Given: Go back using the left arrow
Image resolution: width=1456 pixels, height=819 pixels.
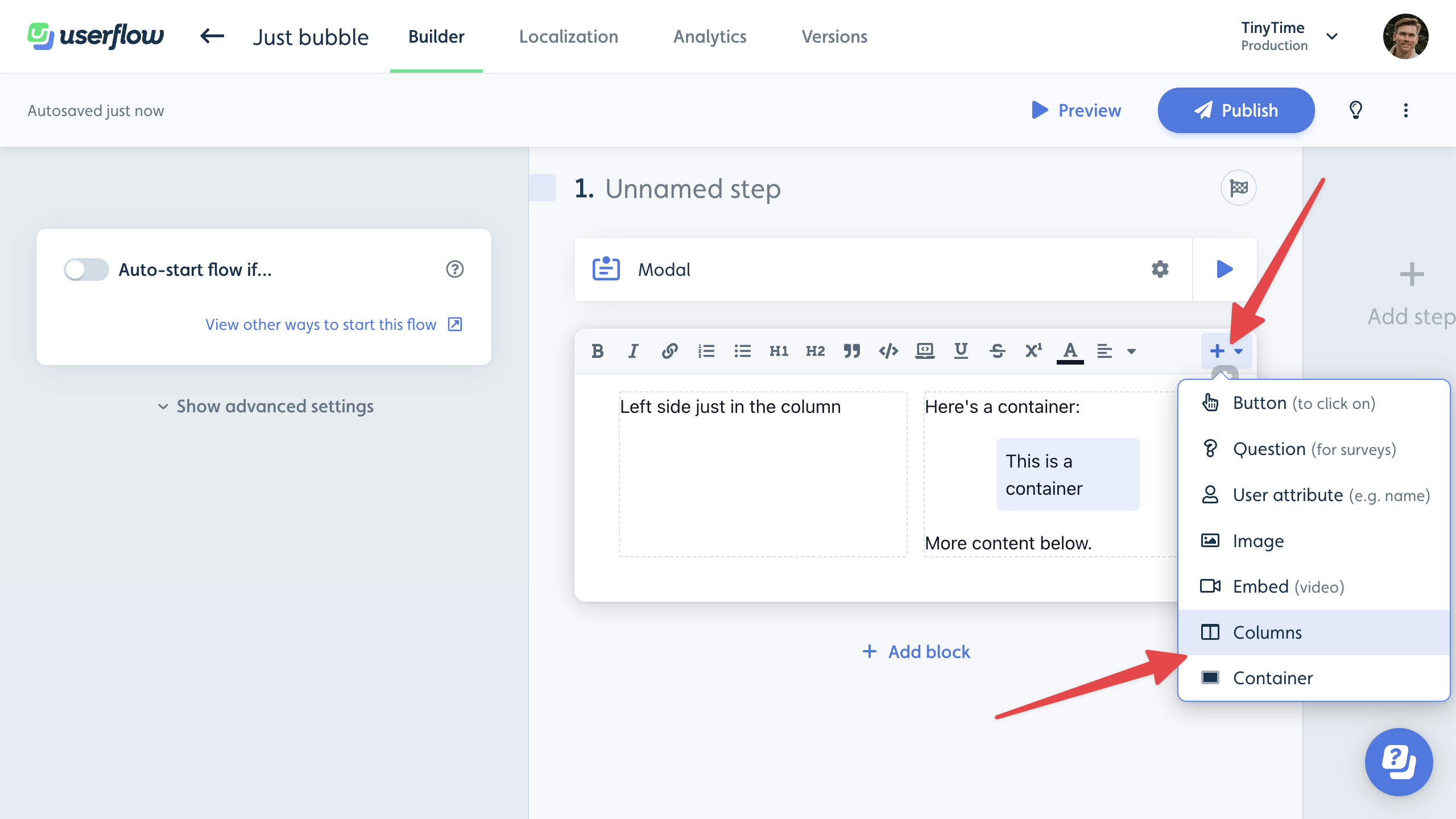Looking at the screenshot, I should 212,36.
